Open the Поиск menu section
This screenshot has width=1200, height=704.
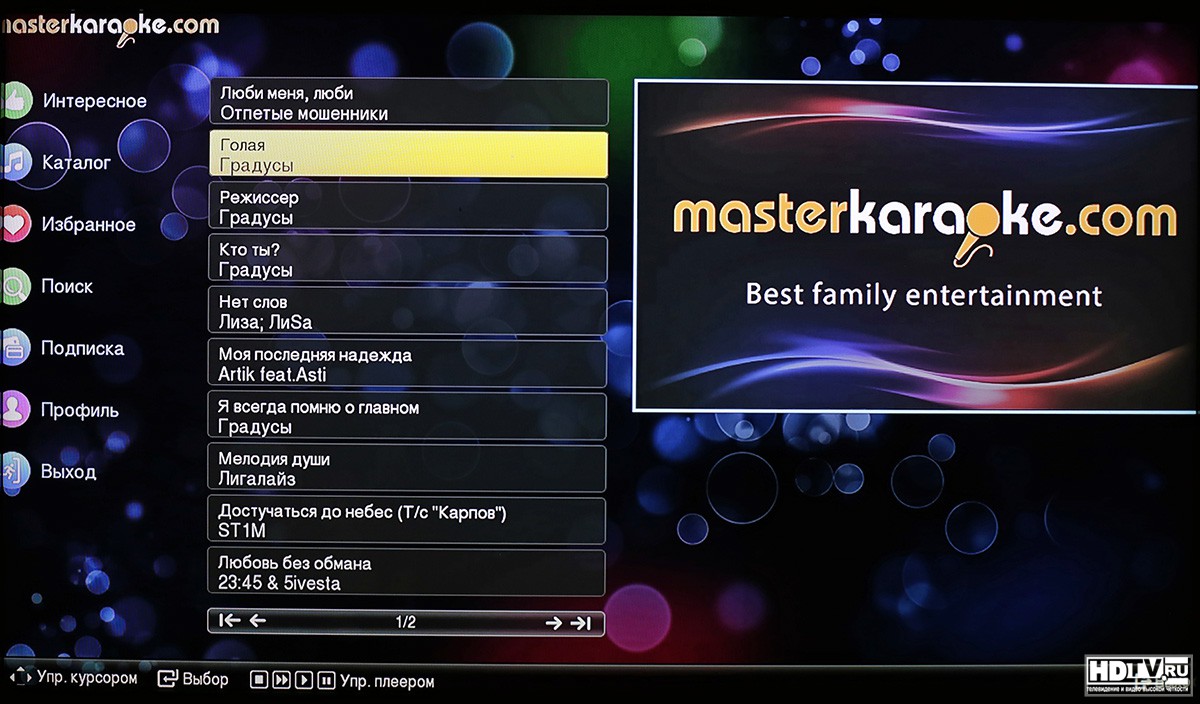click(67, 286)
